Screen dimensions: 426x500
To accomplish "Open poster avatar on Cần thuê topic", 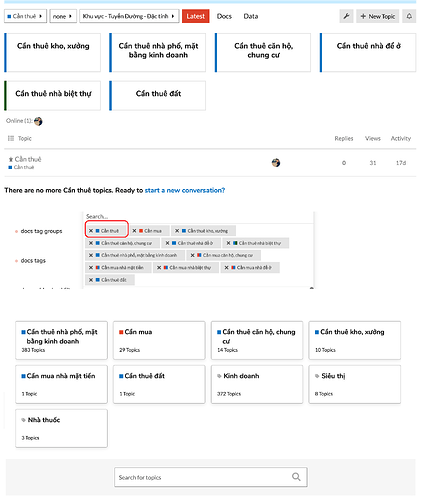I will [x=276, y=163].
